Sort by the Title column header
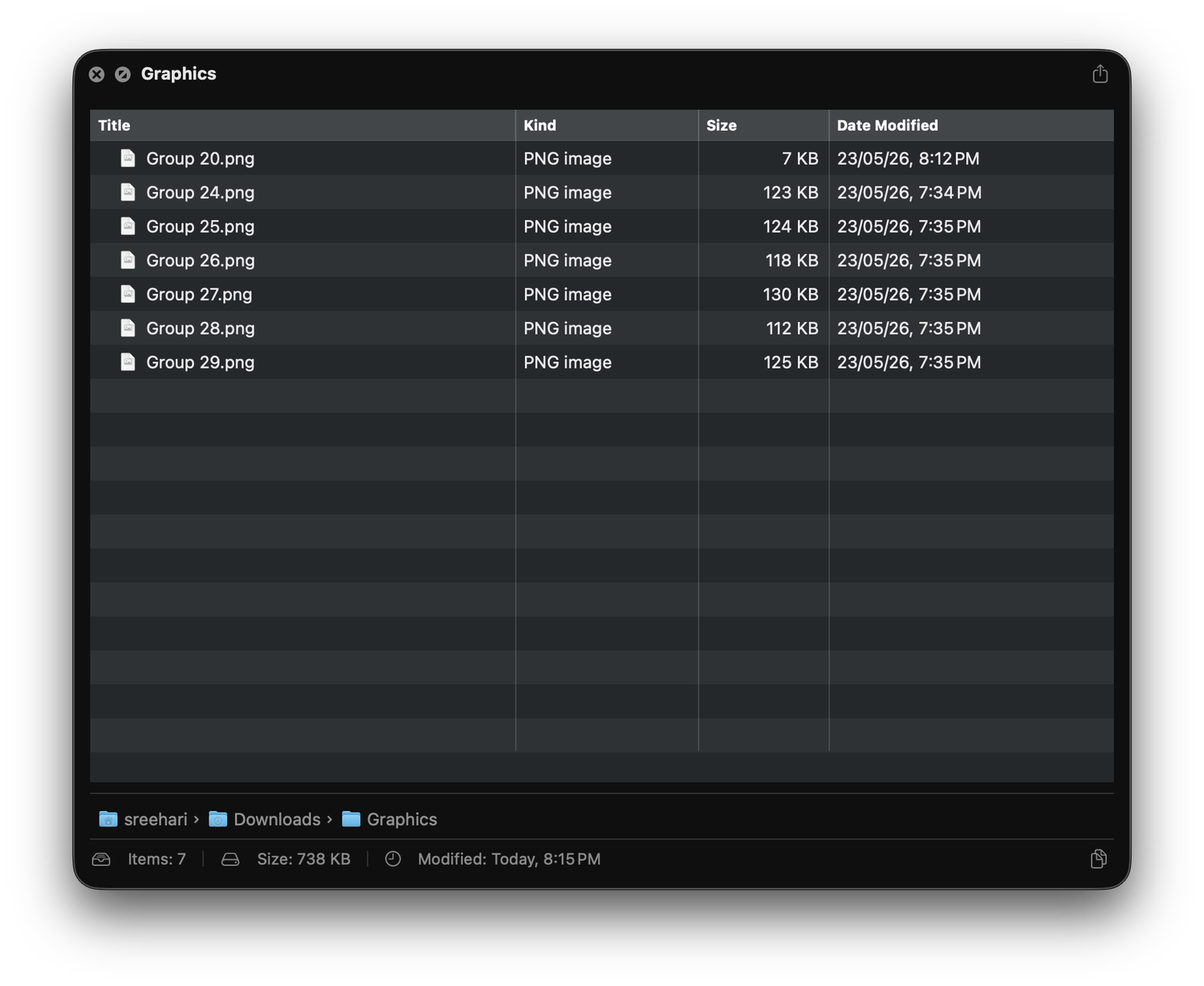Screen dimensions: 1204x986 click(x=303, y=125)
